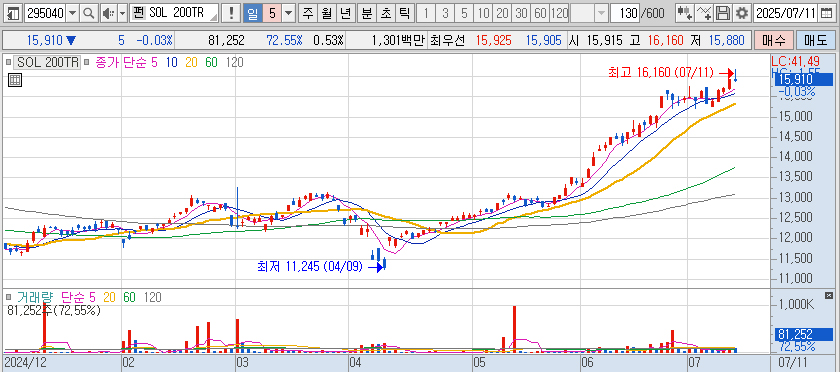Click the green price MA legend number 60
The width and height of the screenshot is (840, 372).
[x=211, y=62]
